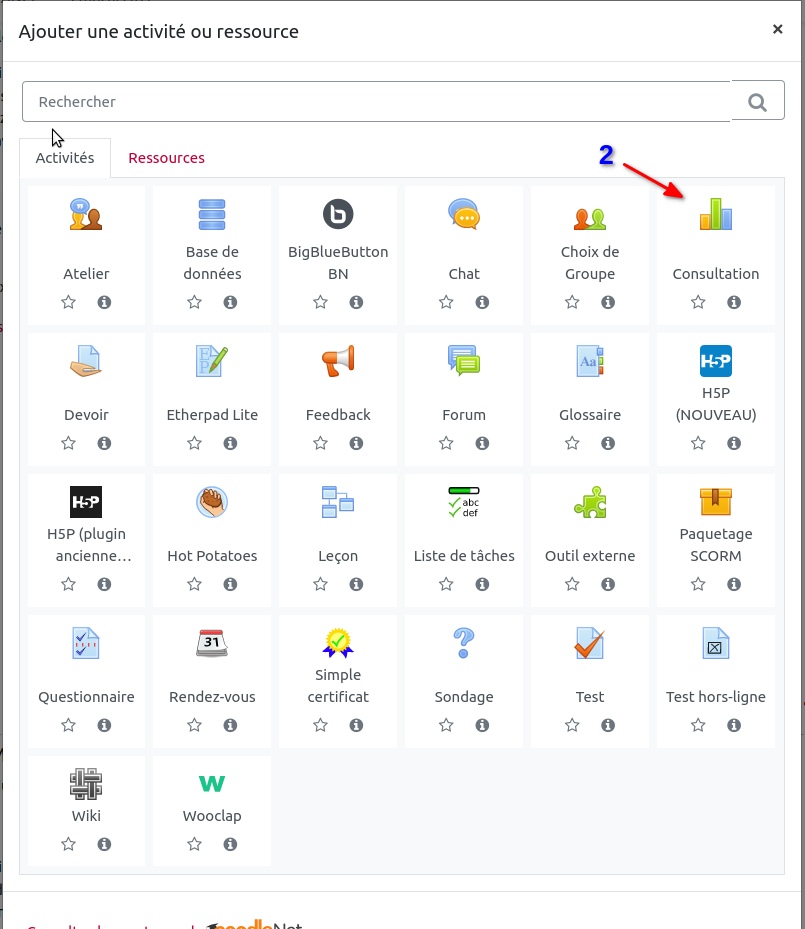The image size is (805, 929).
Task: Select the Activités tab
Action: click(65, 158)
